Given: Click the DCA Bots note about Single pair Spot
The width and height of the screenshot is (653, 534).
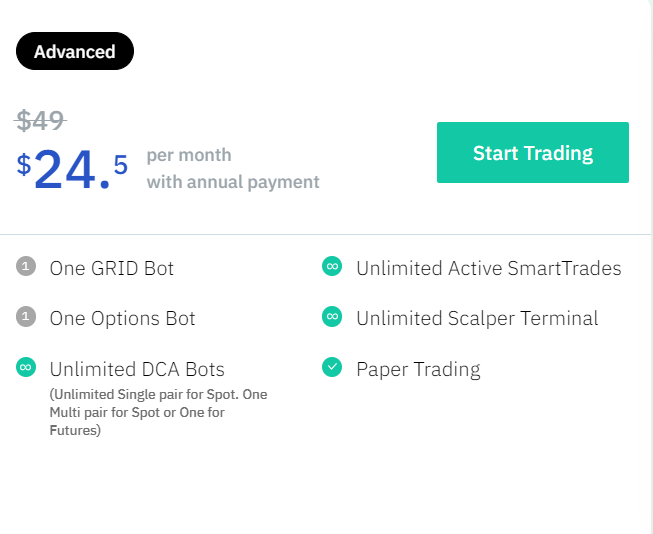Looking at the screenshot, I should [158, 412].
